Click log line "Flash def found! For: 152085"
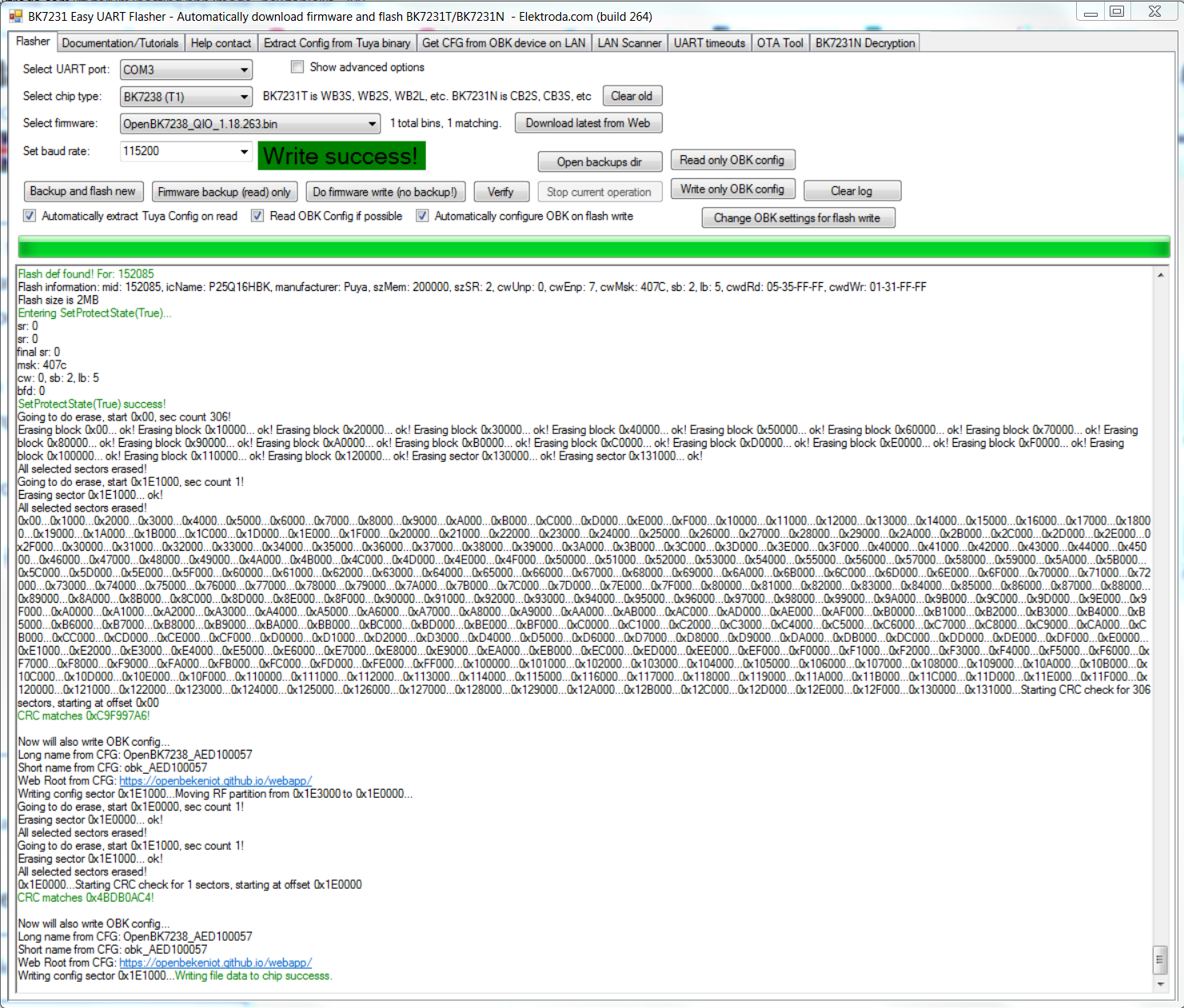This screenshot has height=1008, width=1184. tap(86, 274)
